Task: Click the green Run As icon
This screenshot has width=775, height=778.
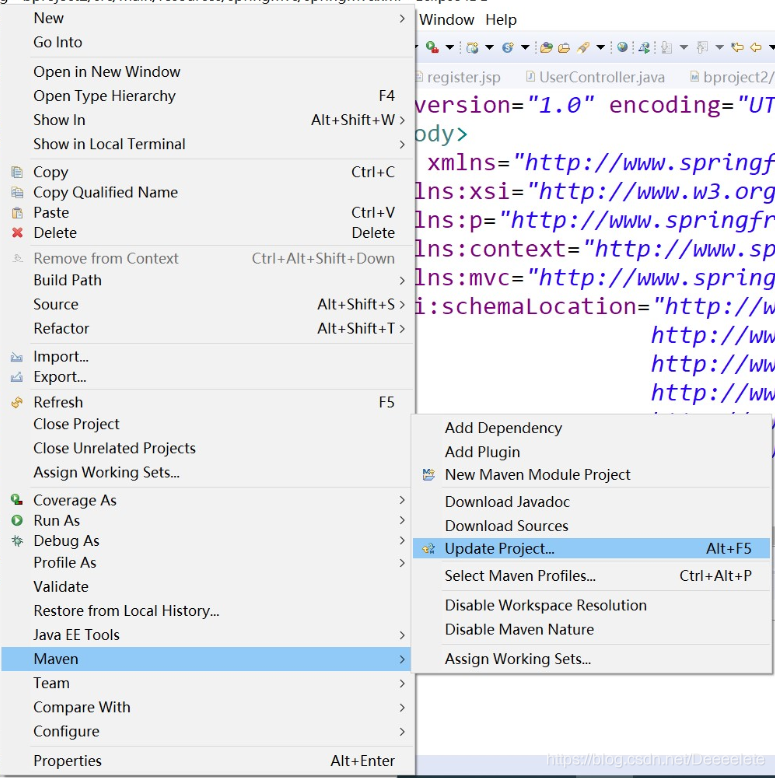Action: point(17,520)
